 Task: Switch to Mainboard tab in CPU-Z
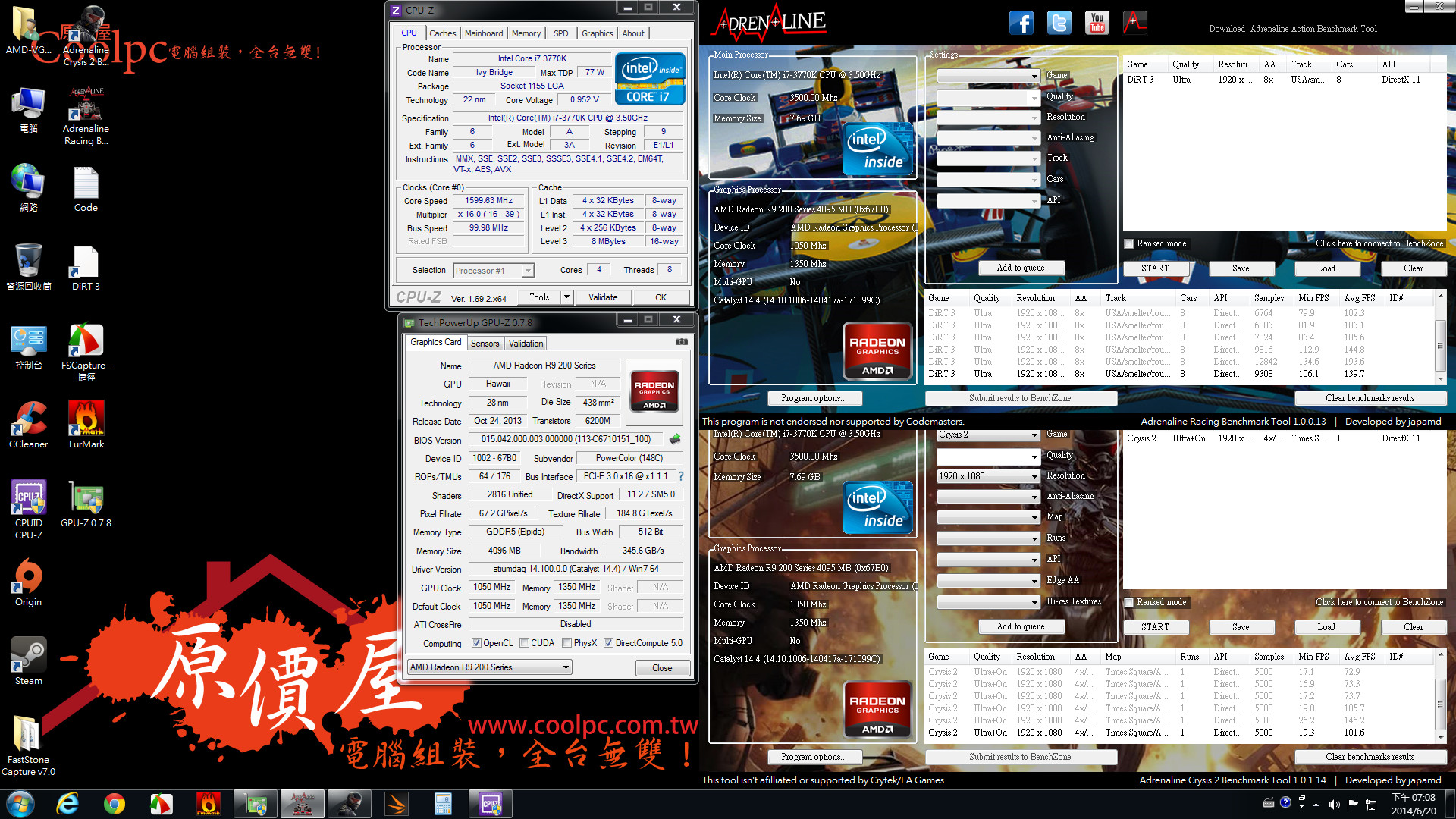(484, 33)
